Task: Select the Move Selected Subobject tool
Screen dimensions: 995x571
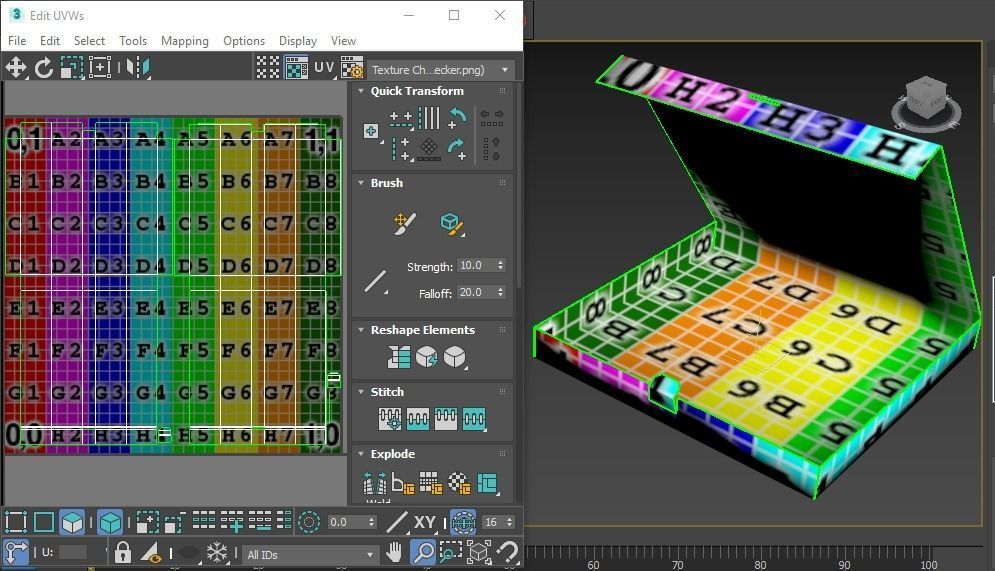Action: coord(16,68)
